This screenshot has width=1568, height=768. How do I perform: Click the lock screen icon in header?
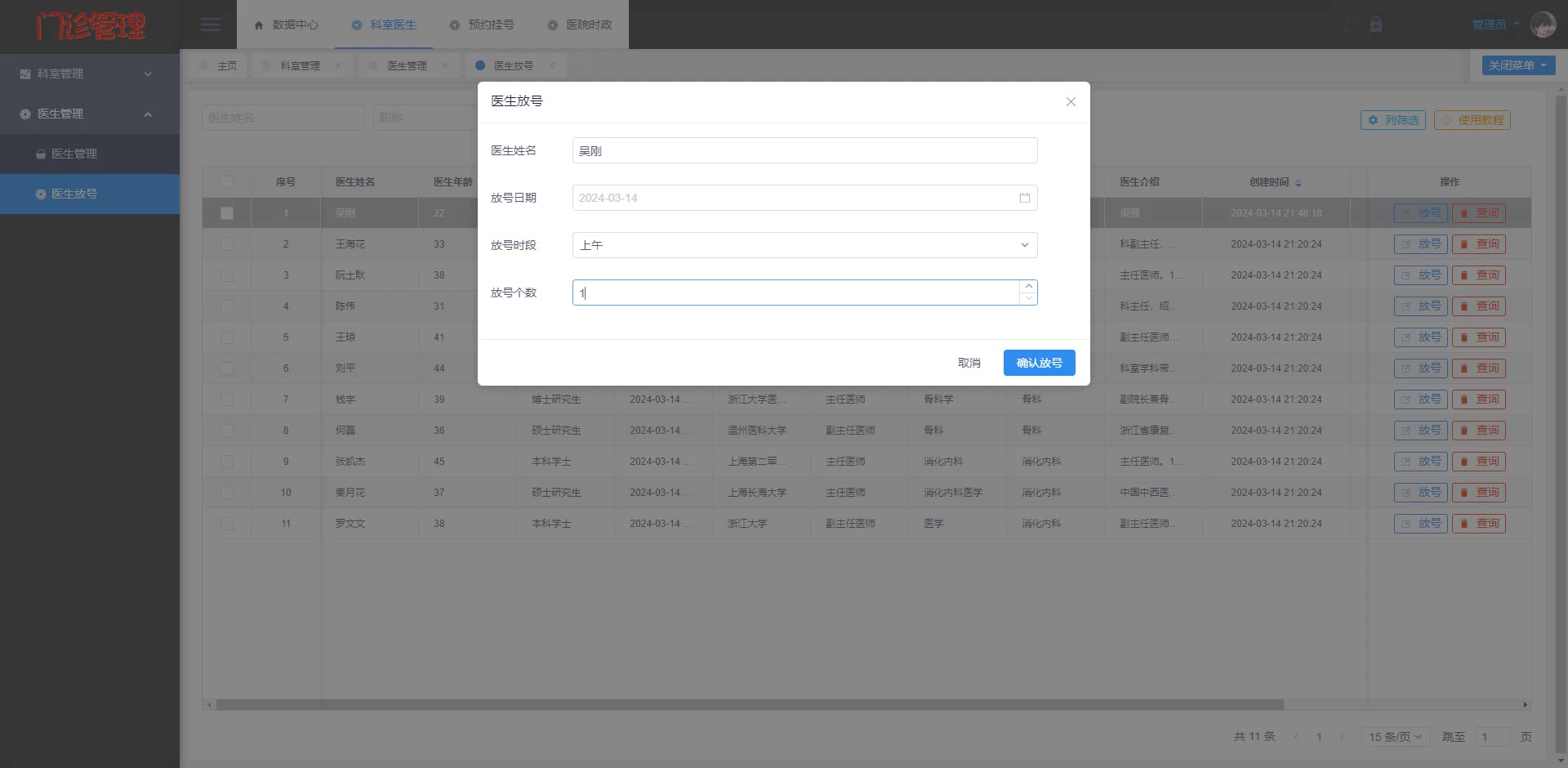pos(1376,25)
